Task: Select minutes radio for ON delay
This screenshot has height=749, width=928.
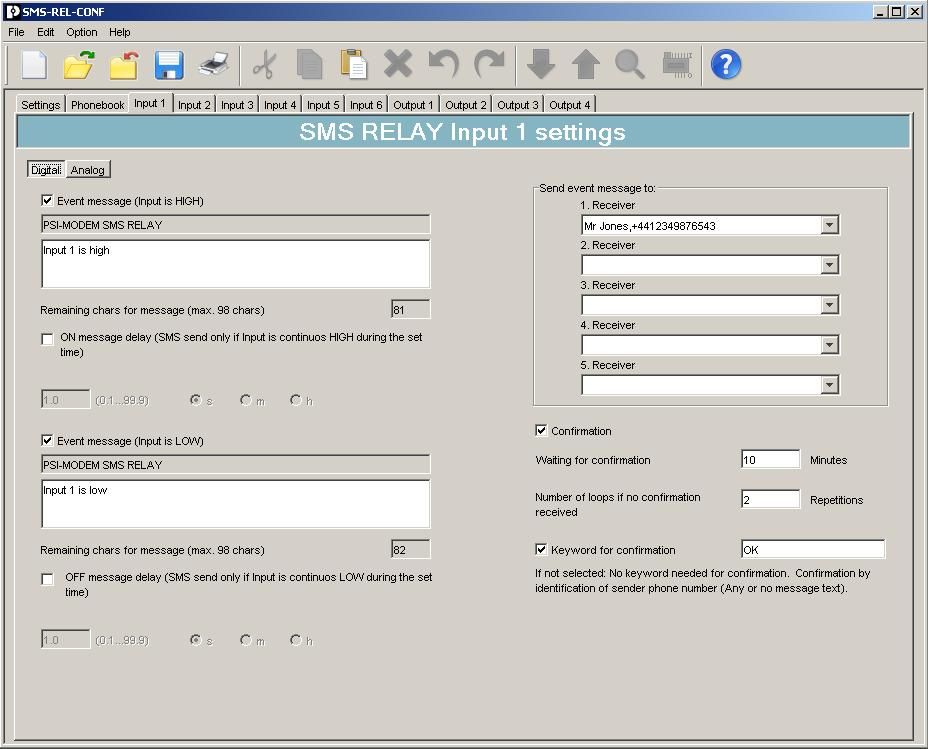Action: [246, 400]
